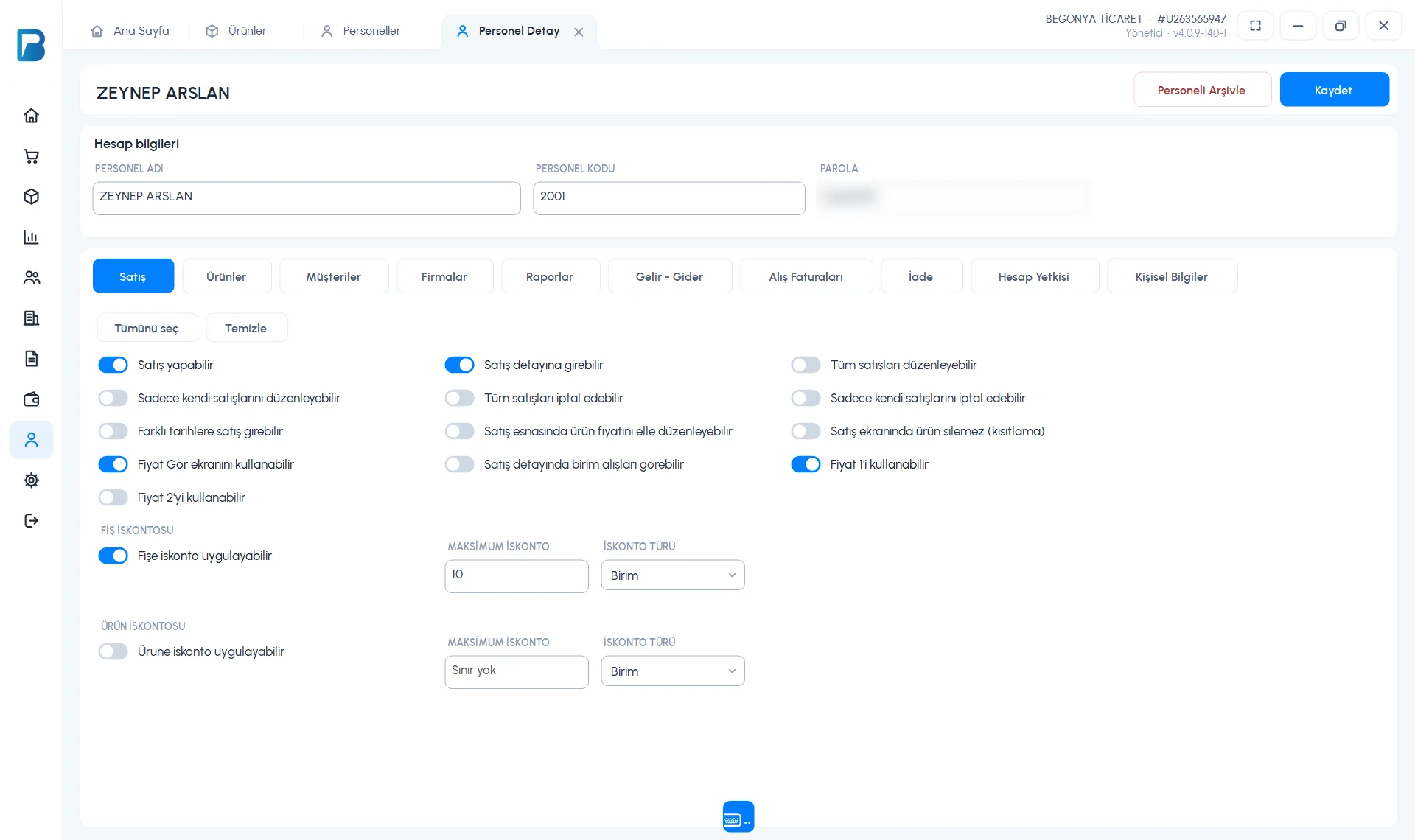The width and height of the screenshot is (1415, 840).
Task: Enable 'Tüm satışları düzenleyebilir' switch
Action: click(x=806, y=365)
